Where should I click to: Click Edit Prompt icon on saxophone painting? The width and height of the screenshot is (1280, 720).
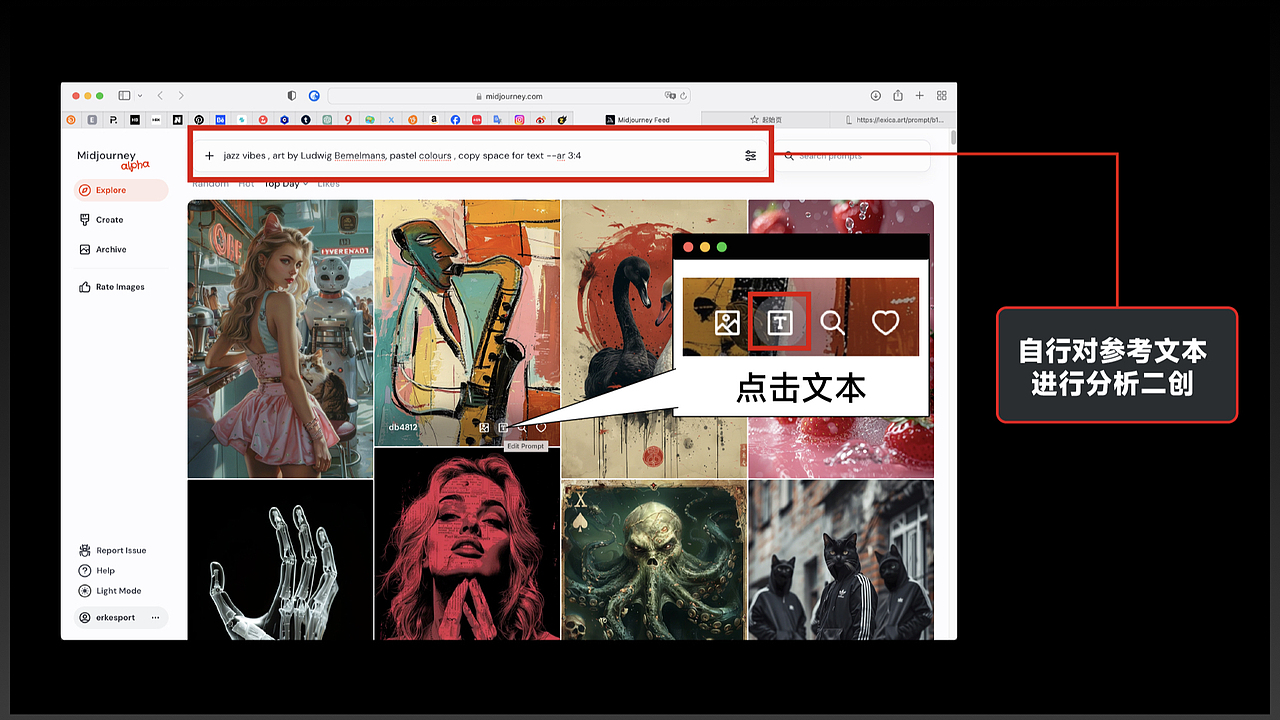[503, 427]
